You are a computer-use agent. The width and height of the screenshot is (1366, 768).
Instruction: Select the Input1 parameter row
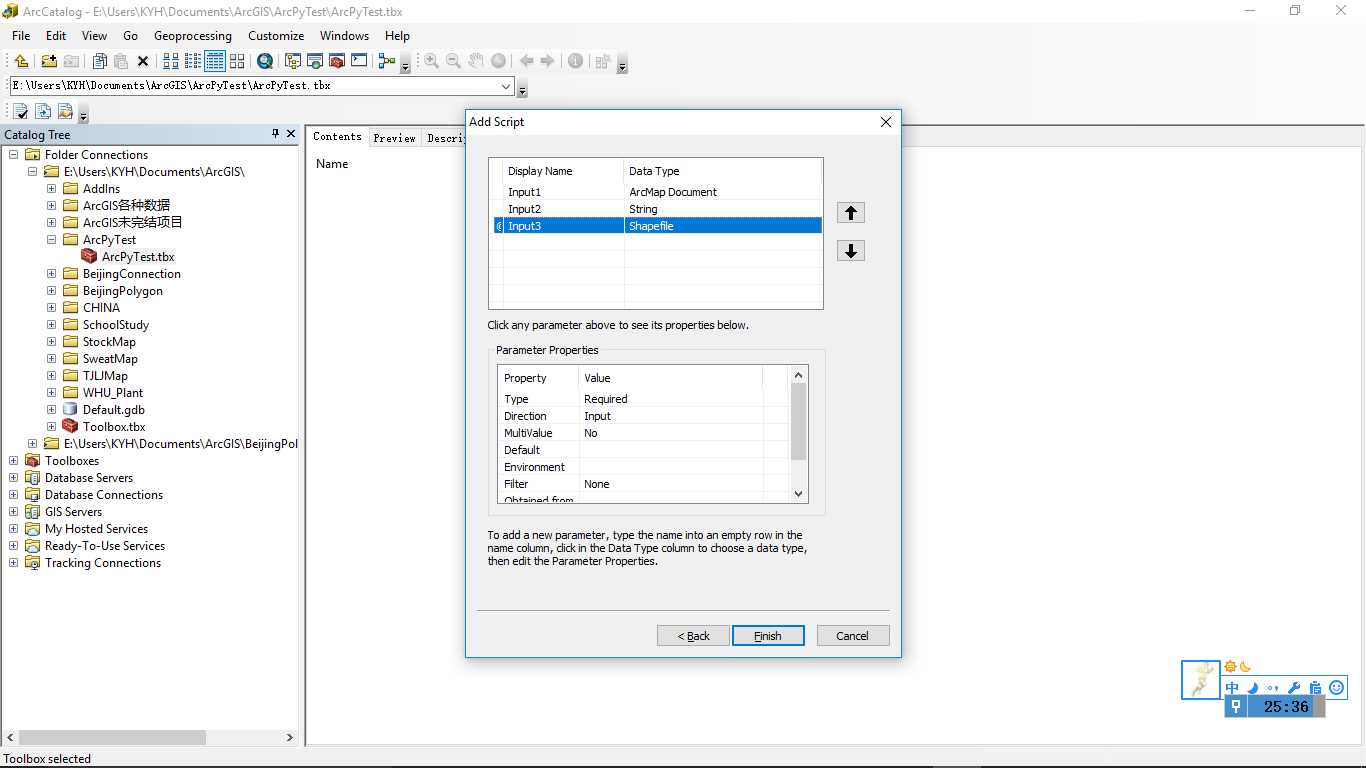coord(658,192)
